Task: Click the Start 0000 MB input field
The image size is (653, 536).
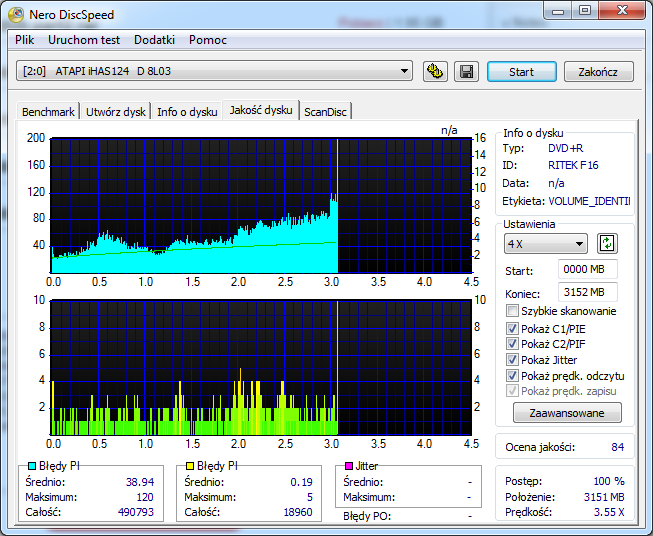Action: coord(587,269)
